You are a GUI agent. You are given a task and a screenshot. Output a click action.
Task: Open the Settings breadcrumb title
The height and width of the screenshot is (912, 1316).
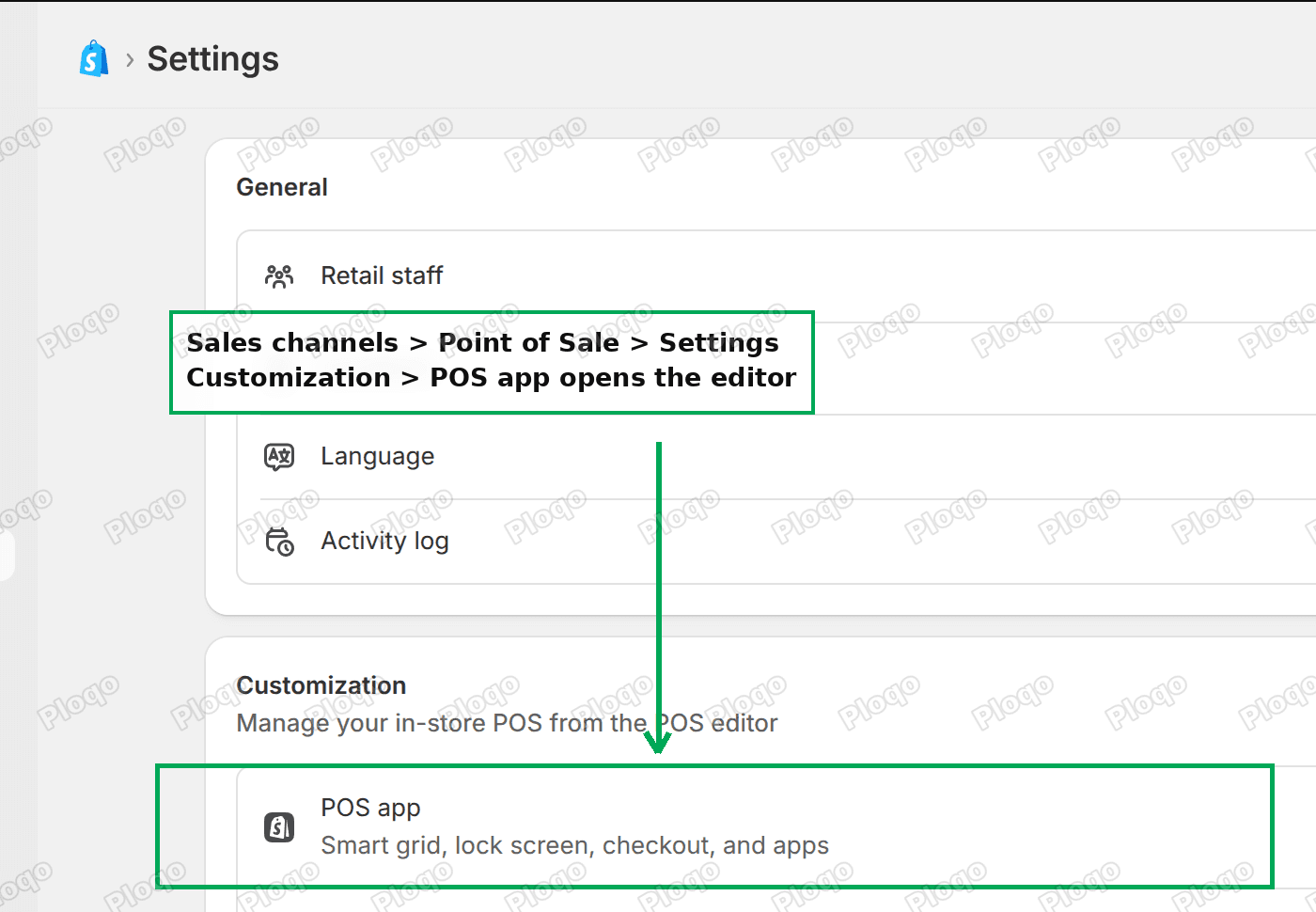click(213, 59)
